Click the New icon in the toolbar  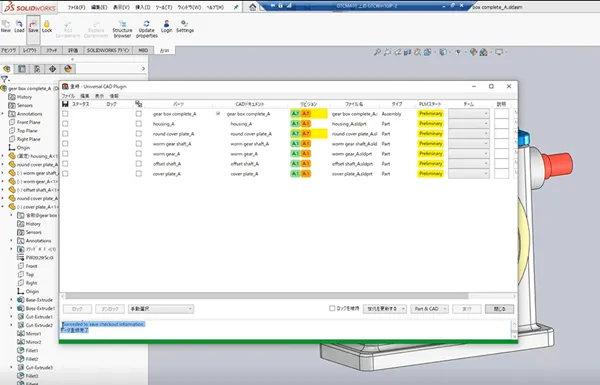[x=6, y=27]
